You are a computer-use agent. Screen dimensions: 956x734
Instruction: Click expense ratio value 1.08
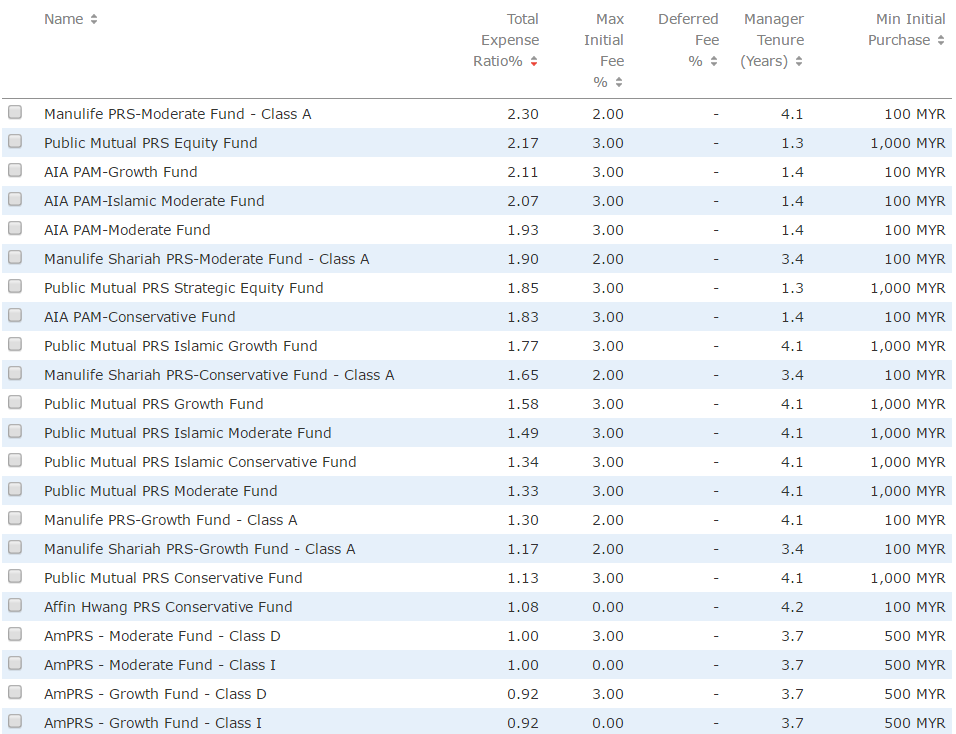pos(523,607)
